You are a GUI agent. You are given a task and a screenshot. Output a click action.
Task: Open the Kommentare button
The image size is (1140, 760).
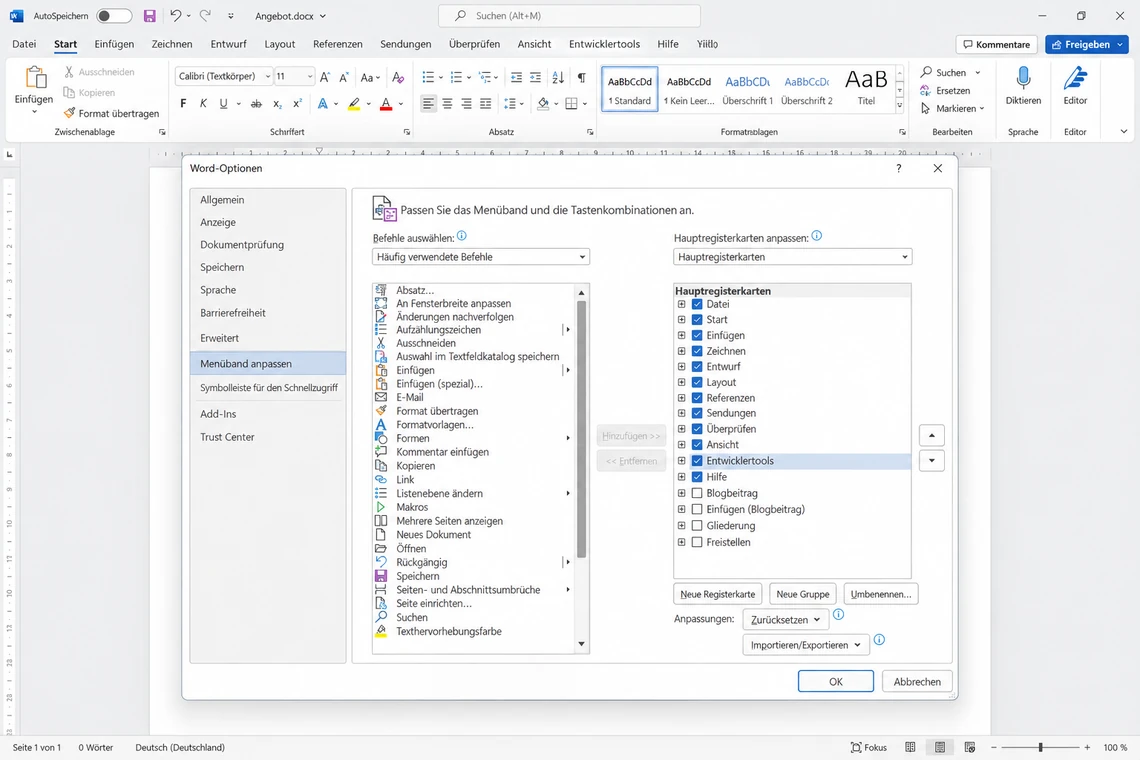pyautogui.click(x=996, y=44)
